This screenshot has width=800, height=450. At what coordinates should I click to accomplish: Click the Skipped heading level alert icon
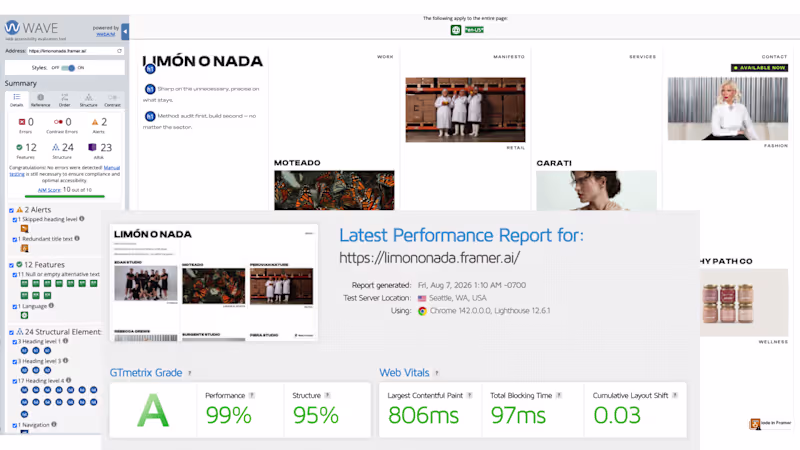pyautogui.click(x=24, y=229)
